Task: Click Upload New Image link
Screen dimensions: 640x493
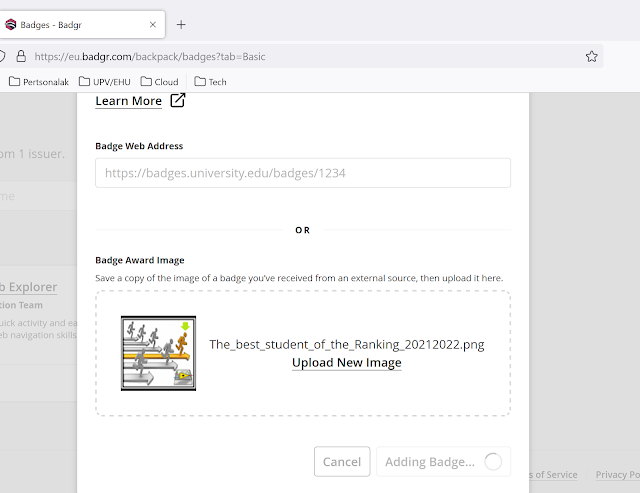Action: 347,362
